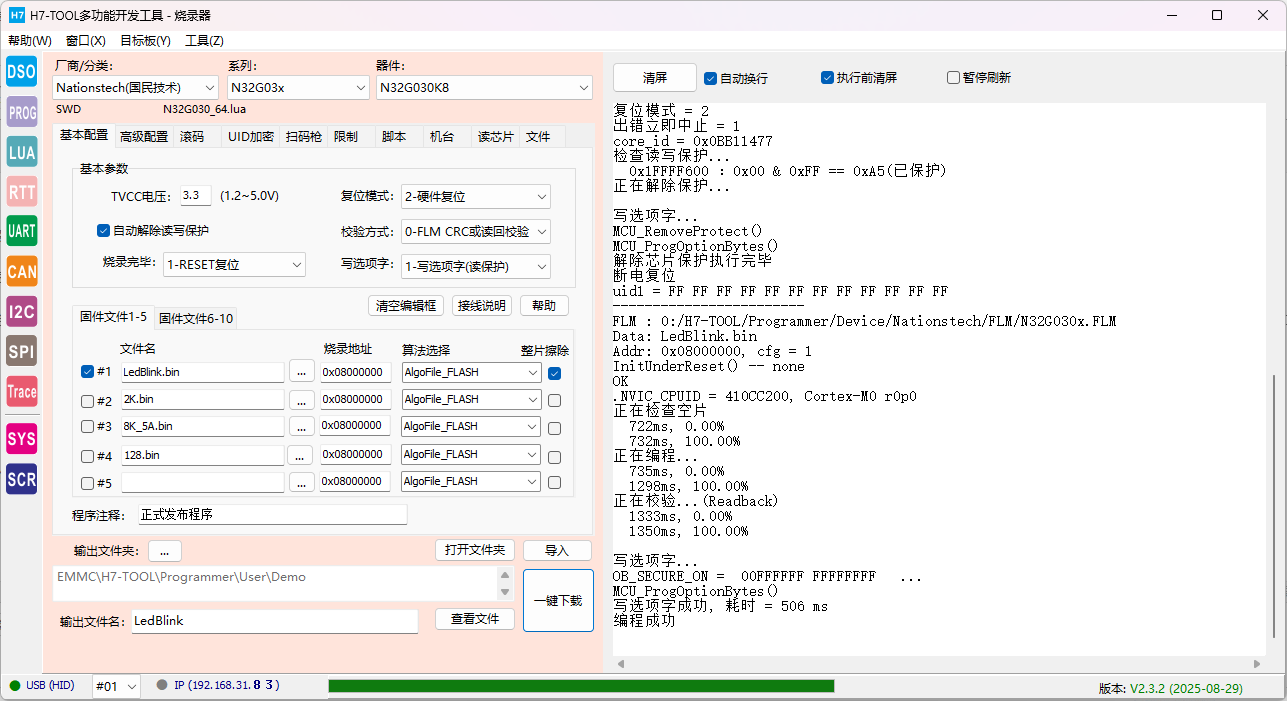Switch to the RTT viewer icon
The height and width of the screenshot is (701, 1287).
(x=22, y=192)
